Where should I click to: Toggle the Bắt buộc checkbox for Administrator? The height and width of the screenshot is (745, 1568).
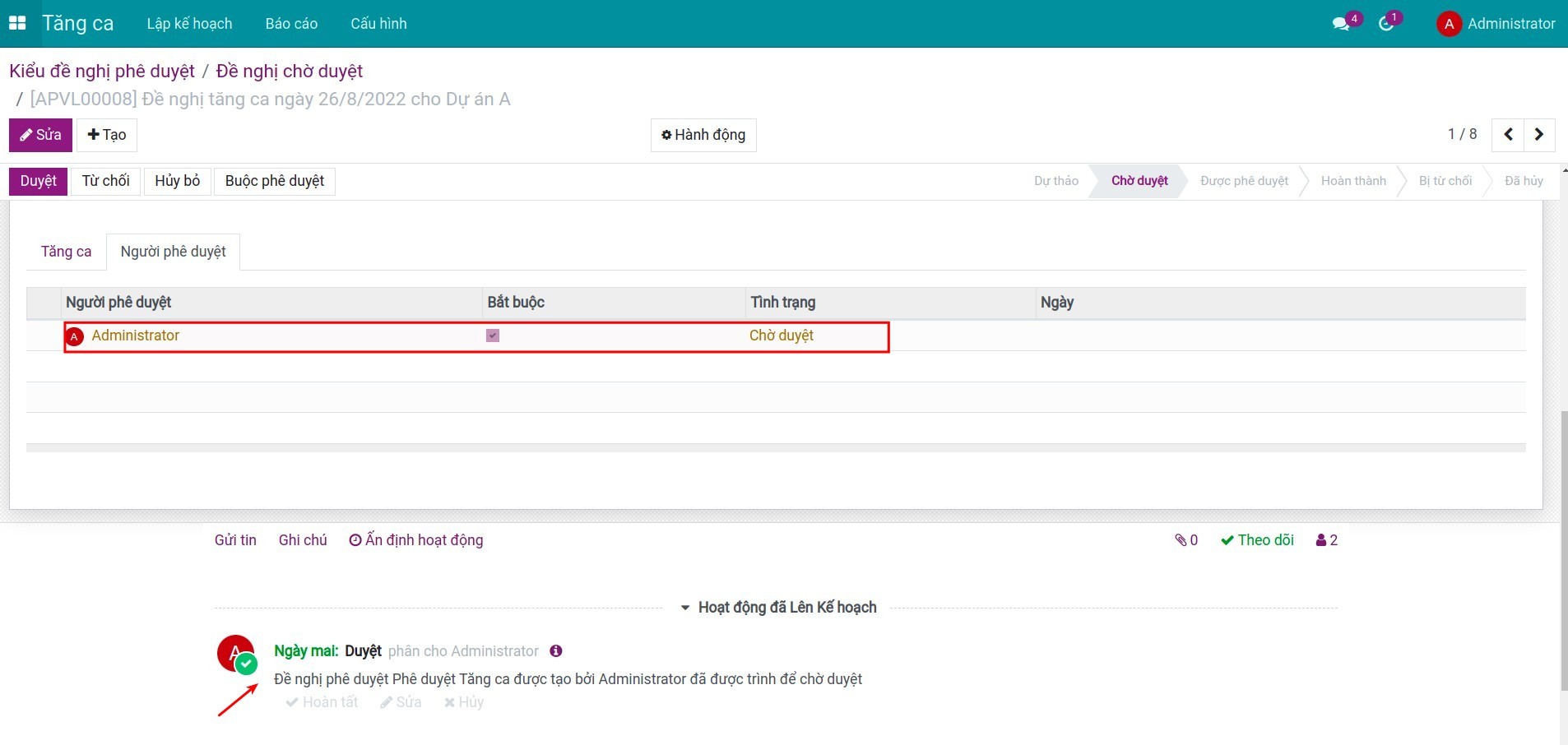click(x=493, y=335)
